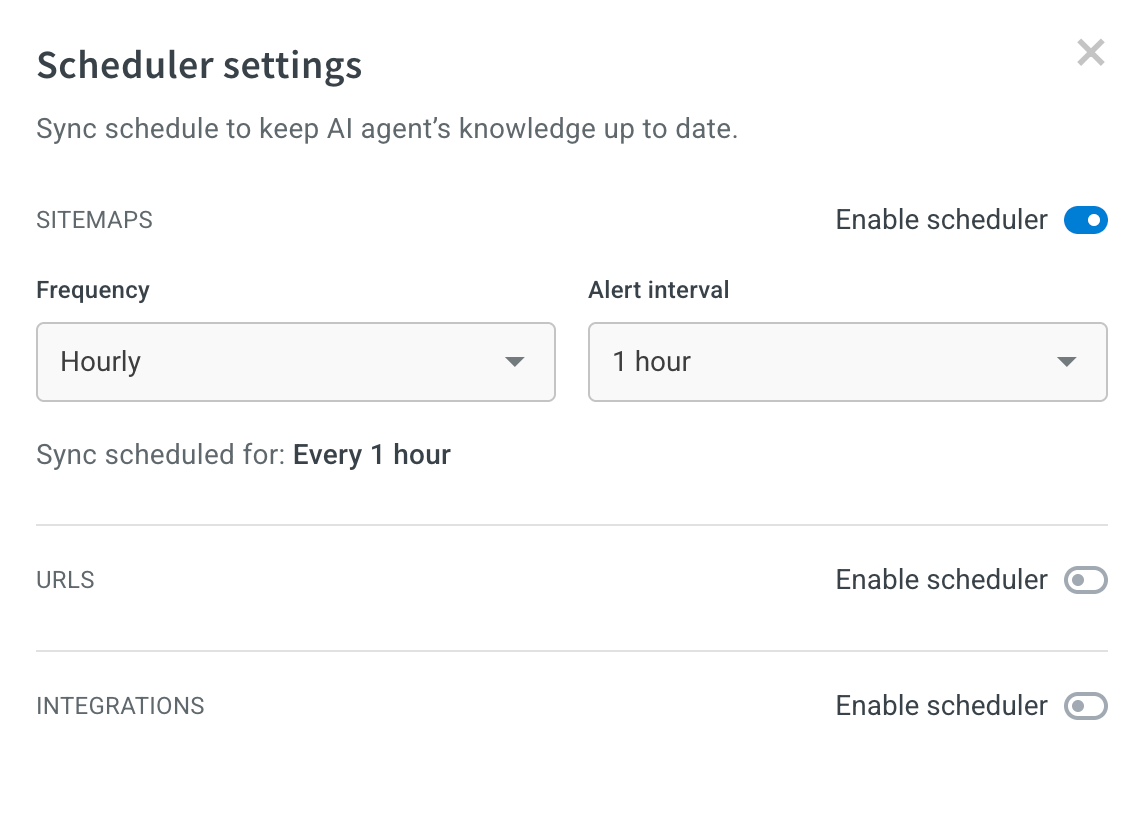The image size is (1142, 820).
Task: Click the 'Frequency' field label
Action: click(x=93, y=290)
